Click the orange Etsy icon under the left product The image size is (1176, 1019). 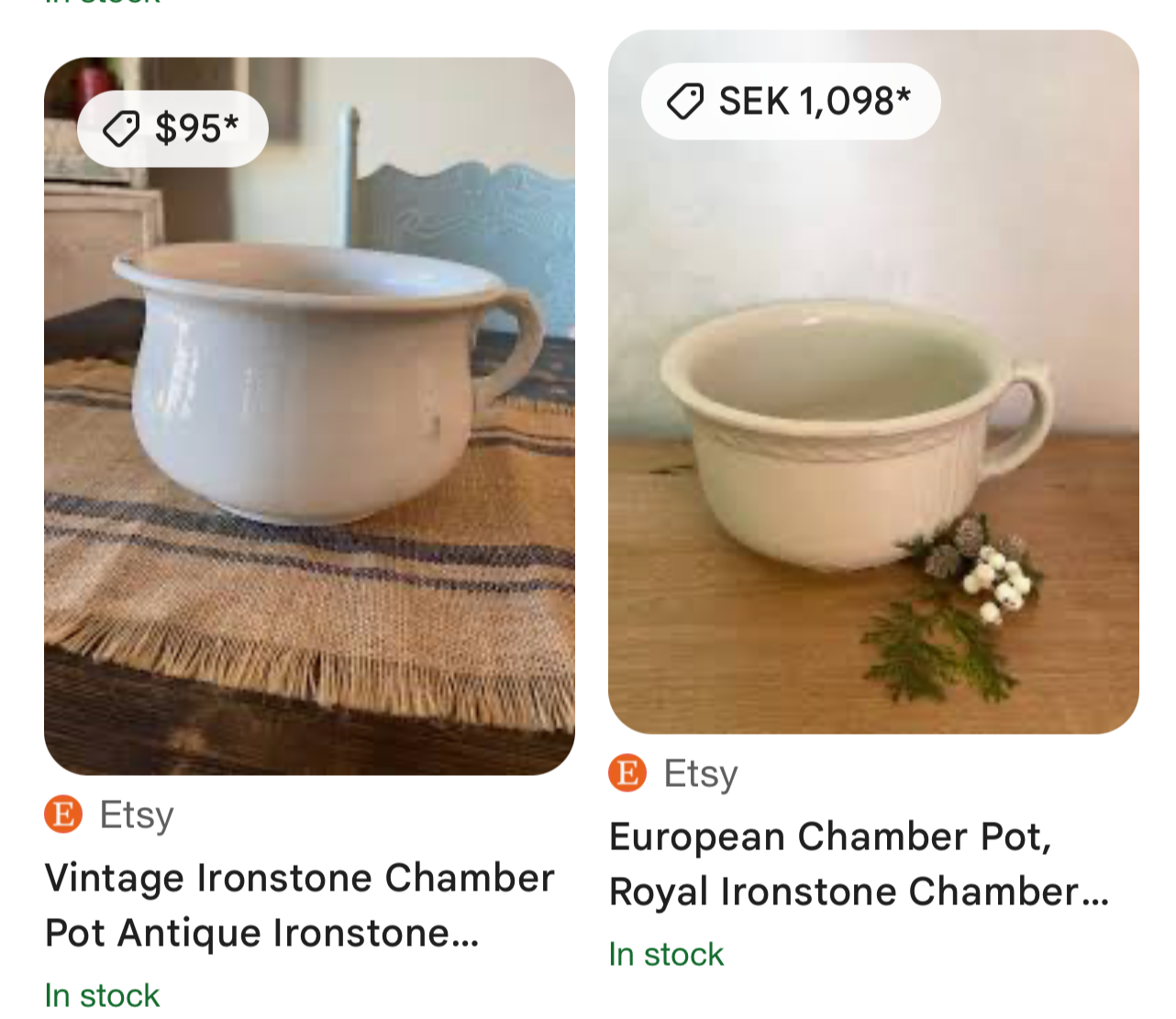pyautogui.click(x=61, y=814)
